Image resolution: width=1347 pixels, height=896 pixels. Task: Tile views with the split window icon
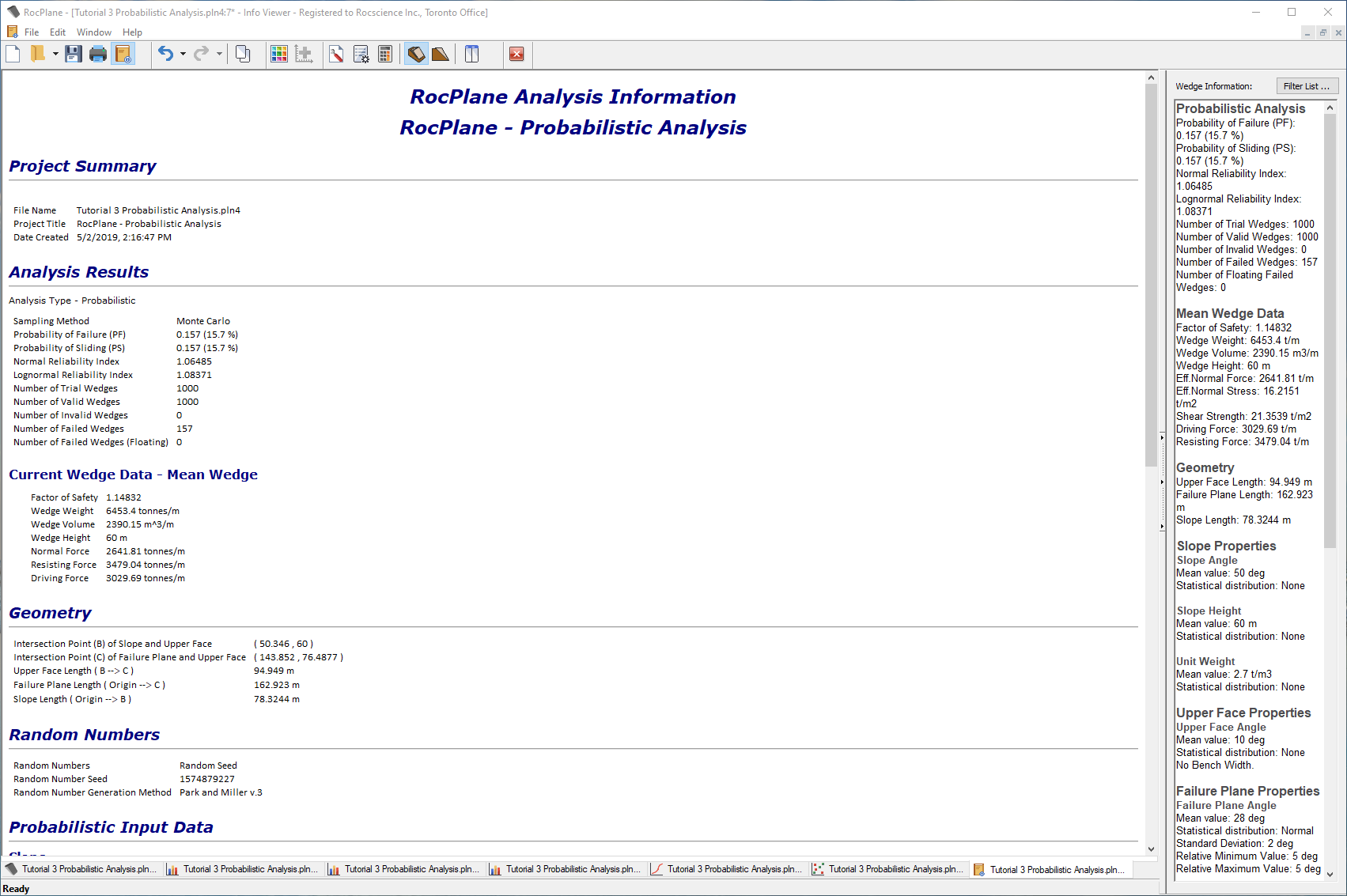tap(472, 54)
